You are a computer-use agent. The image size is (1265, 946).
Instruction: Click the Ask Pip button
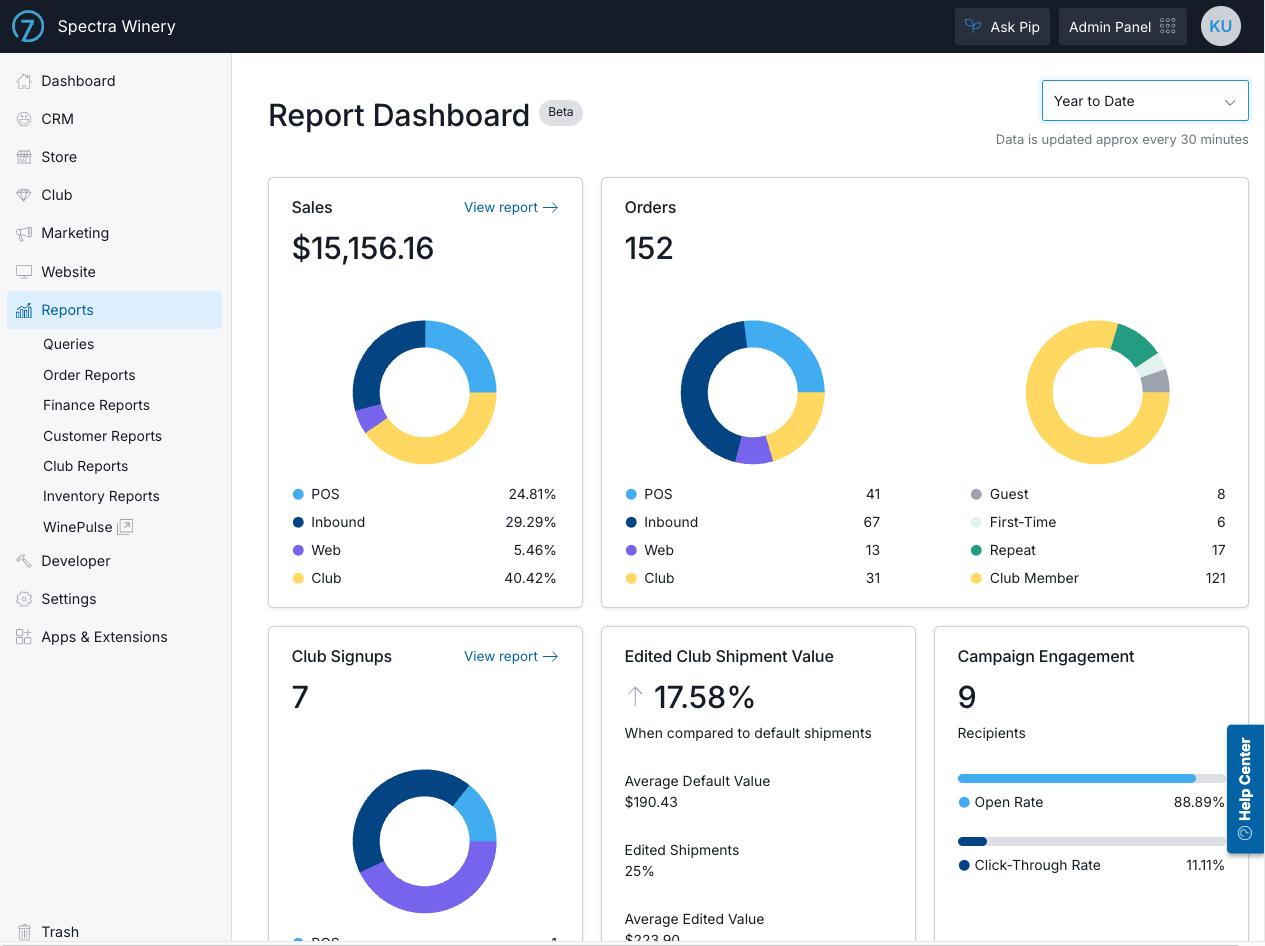(1002, 27)
